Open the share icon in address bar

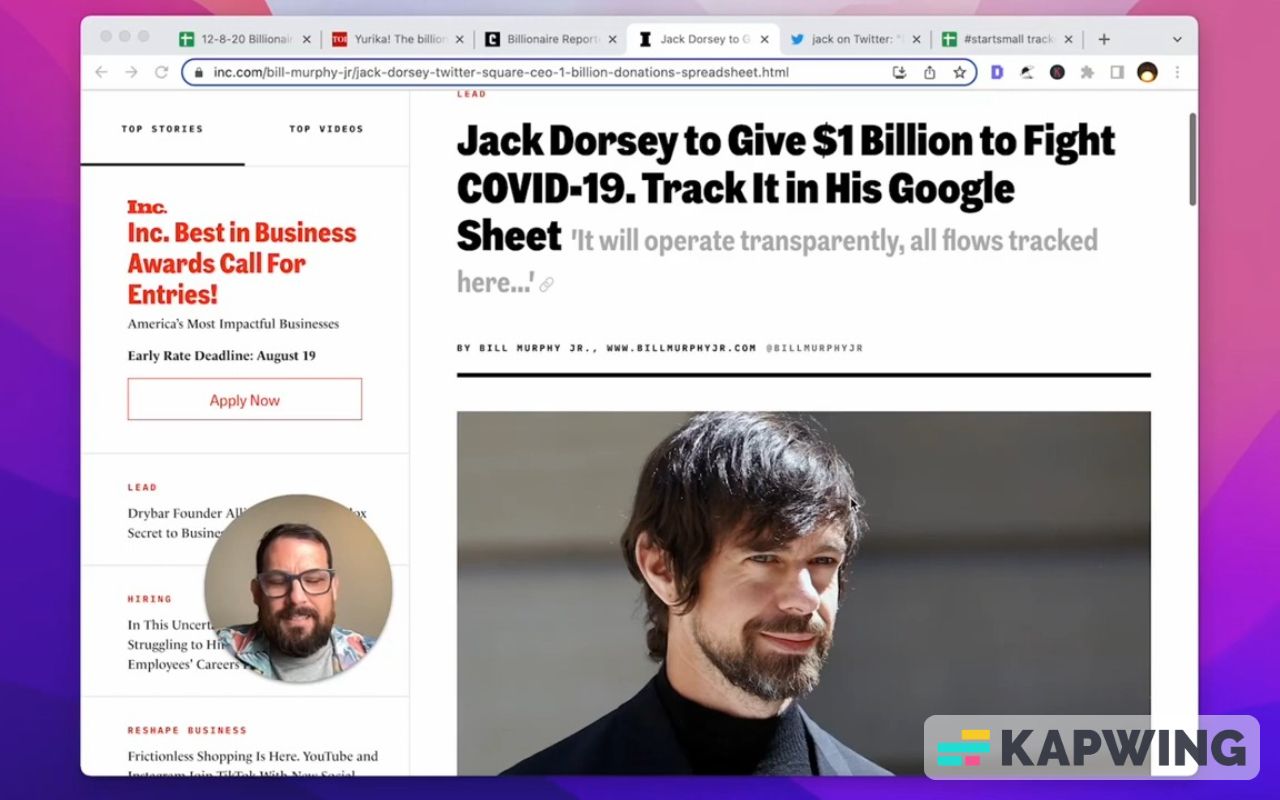tap(929, 72)
